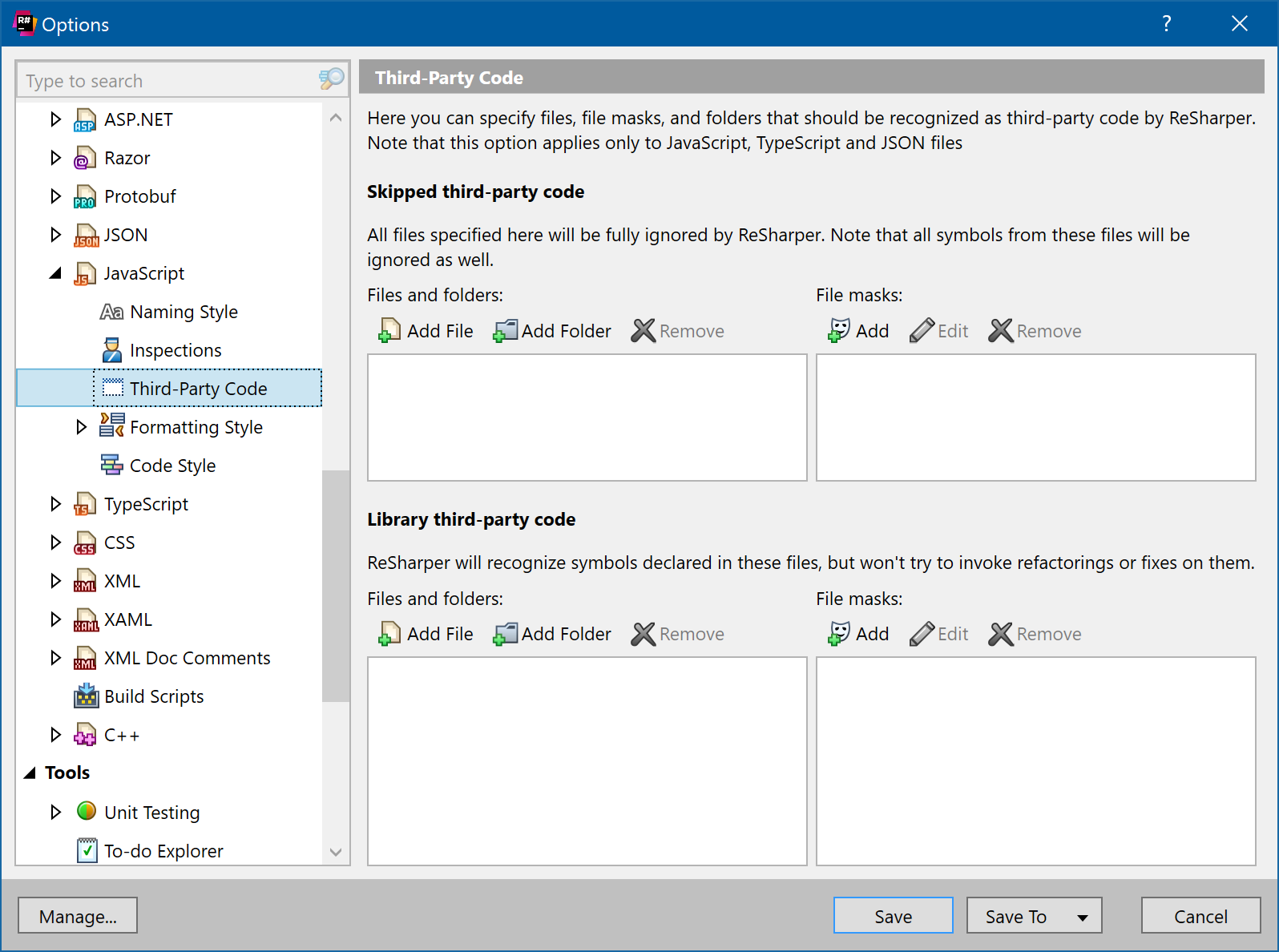Open the Save To dropdown arrow
Screen dimensions: 1279x952
(x=1083, y=918)
